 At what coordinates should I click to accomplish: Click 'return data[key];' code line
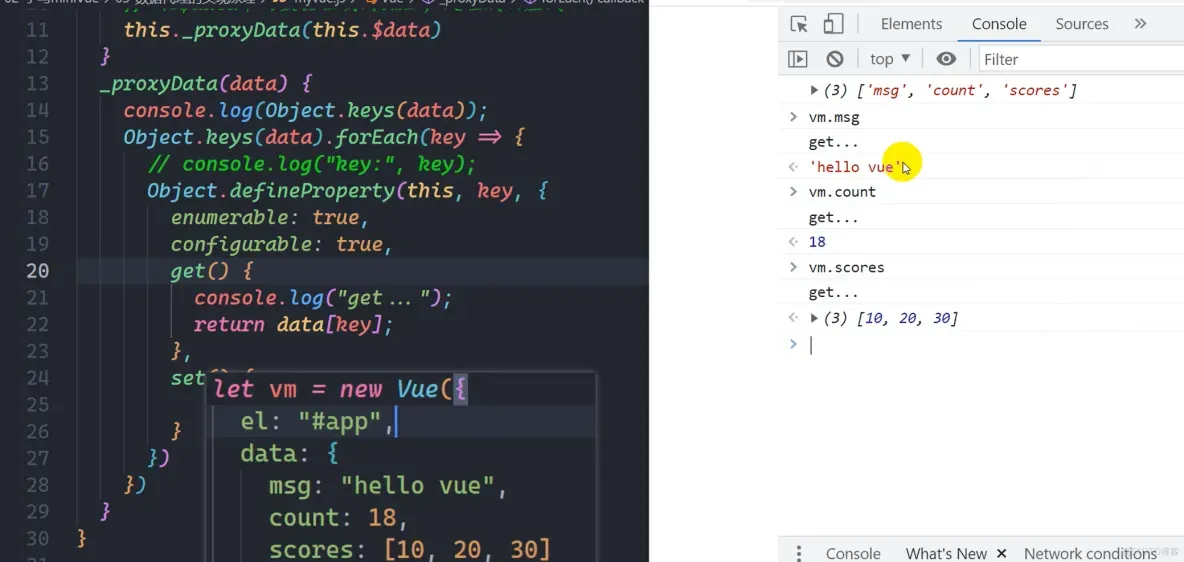tap(294, 325)
